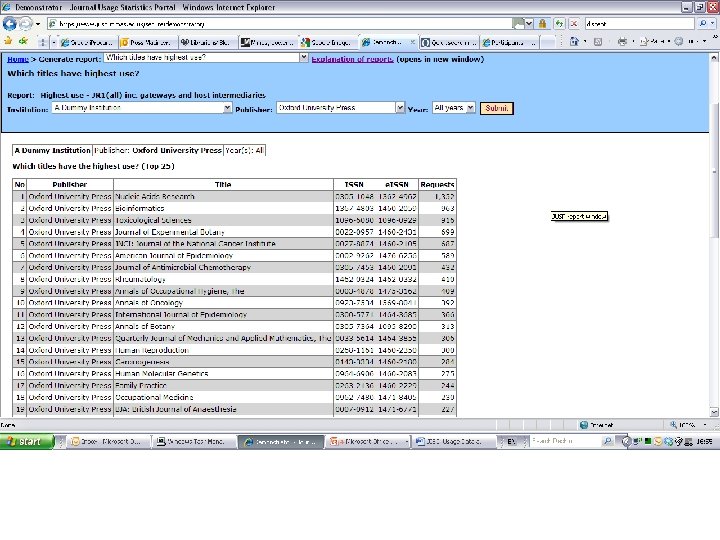720x540 pixels.
Task: Open the address bar history dropdown
Action: click(529, 23)
